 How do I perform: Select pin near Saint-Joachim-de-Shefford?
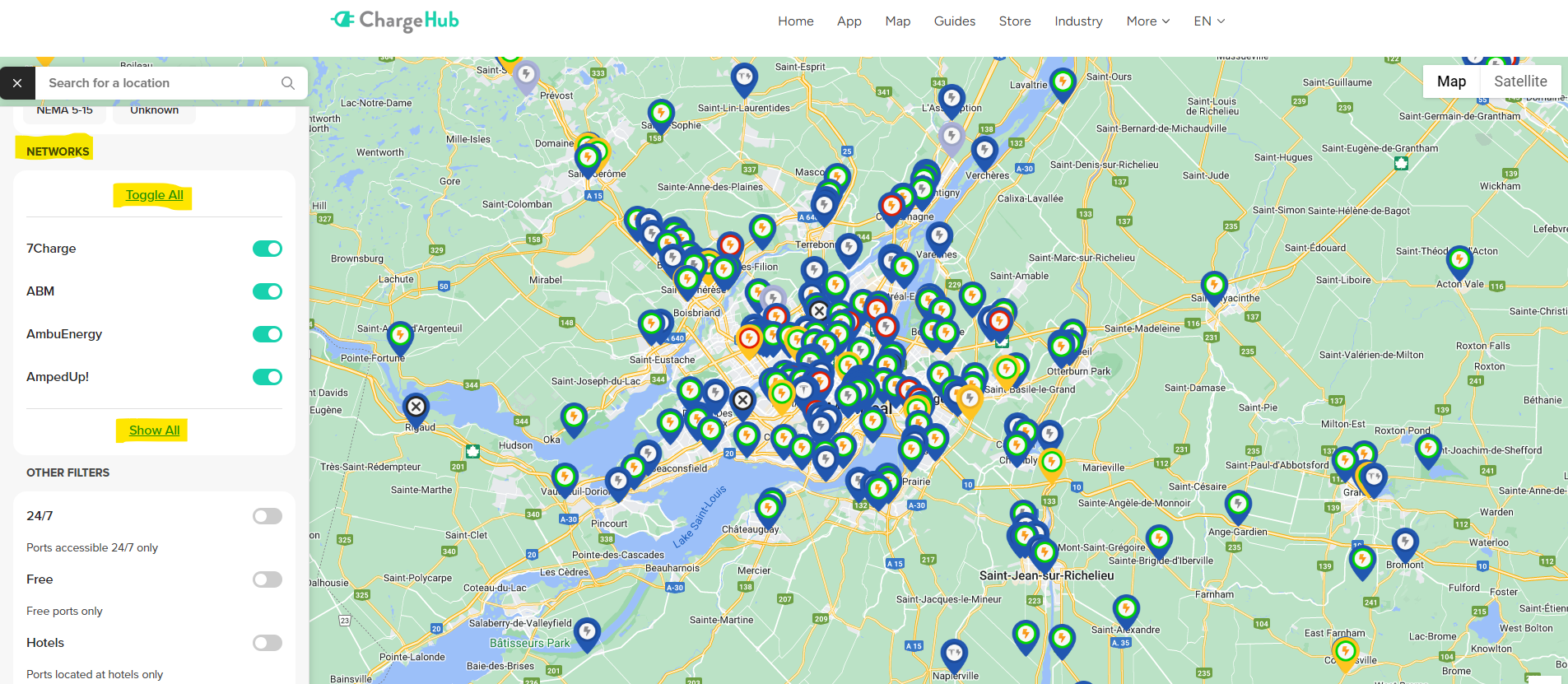1428,452
